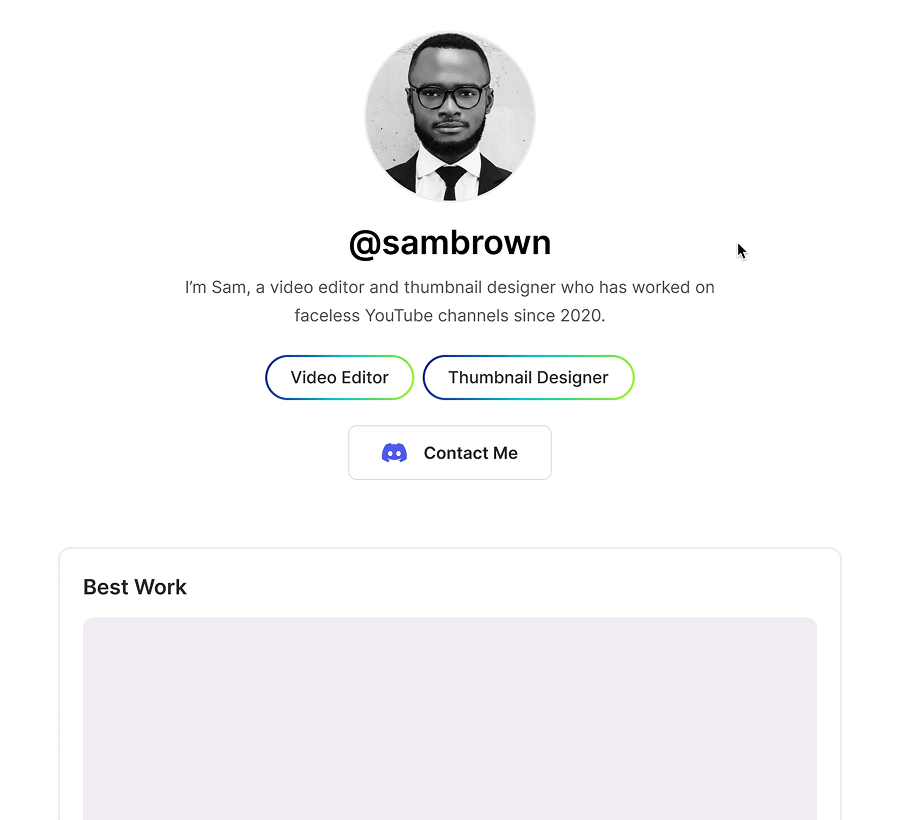Screen dimensions: 900x820
Task: Tap the gradient border of Video Editor pill
Action: [x=339, y=356]
